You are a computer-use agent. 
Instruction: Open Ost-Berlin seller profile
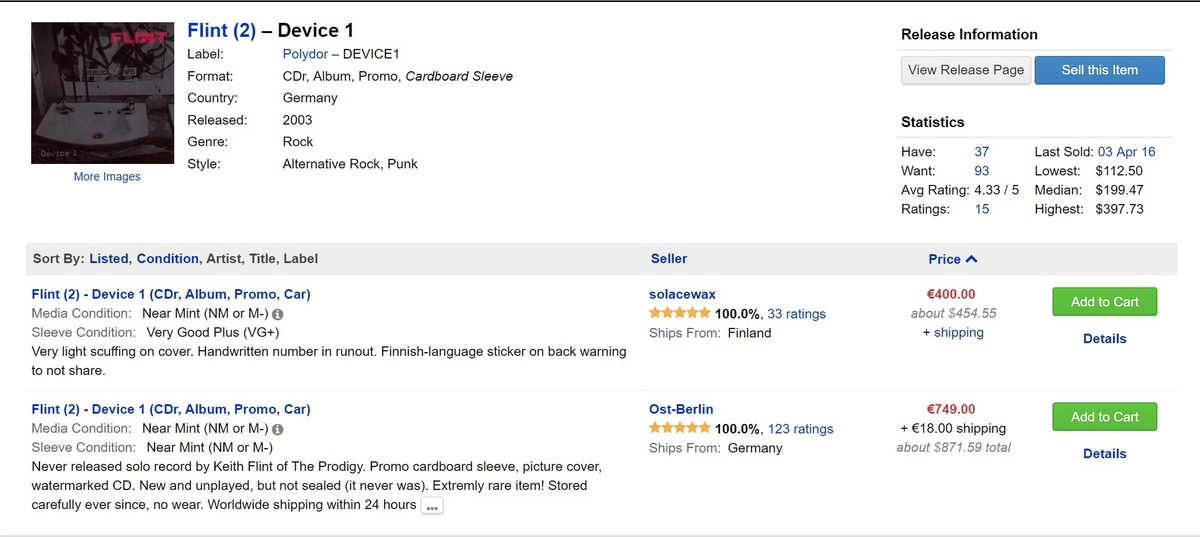tap(681, 409)
